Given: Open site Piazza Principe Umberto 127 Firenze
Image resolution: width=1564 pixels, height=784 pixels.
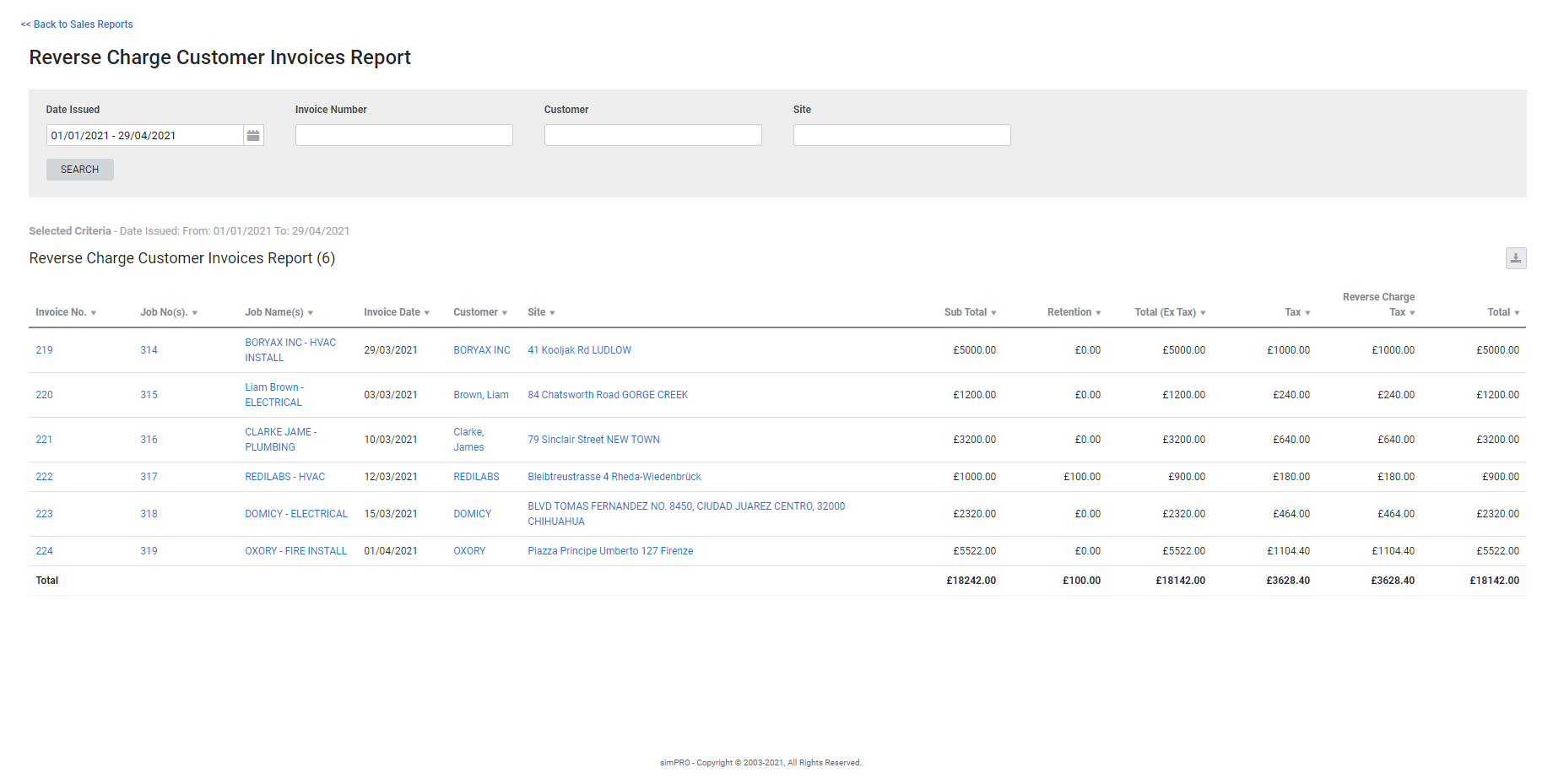Looking at the screenshot, I should (610, 551).
